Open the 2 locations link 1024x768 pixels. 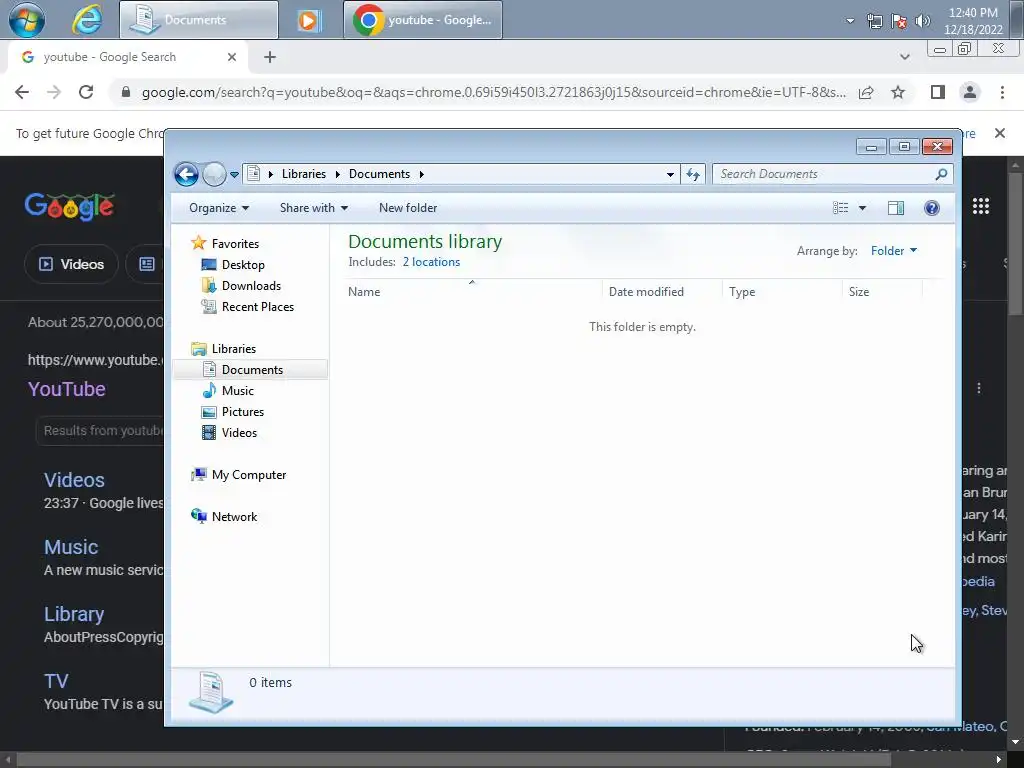click(431, 262)
